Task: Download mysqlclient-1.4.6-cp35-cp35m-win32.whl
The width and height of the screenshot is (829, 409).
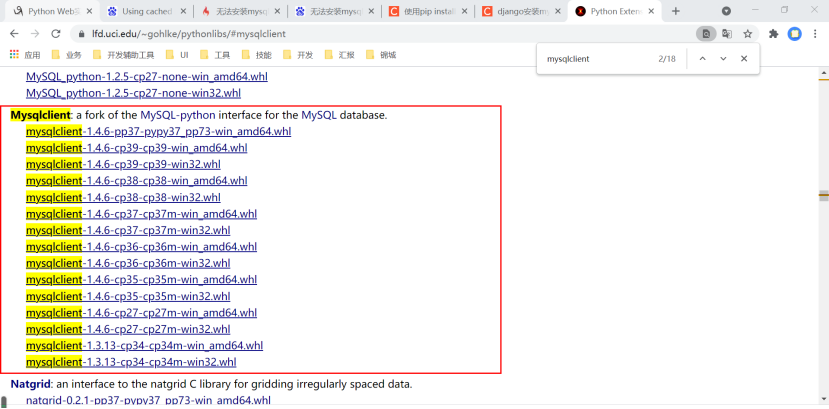Action: (x=128, y=296)
